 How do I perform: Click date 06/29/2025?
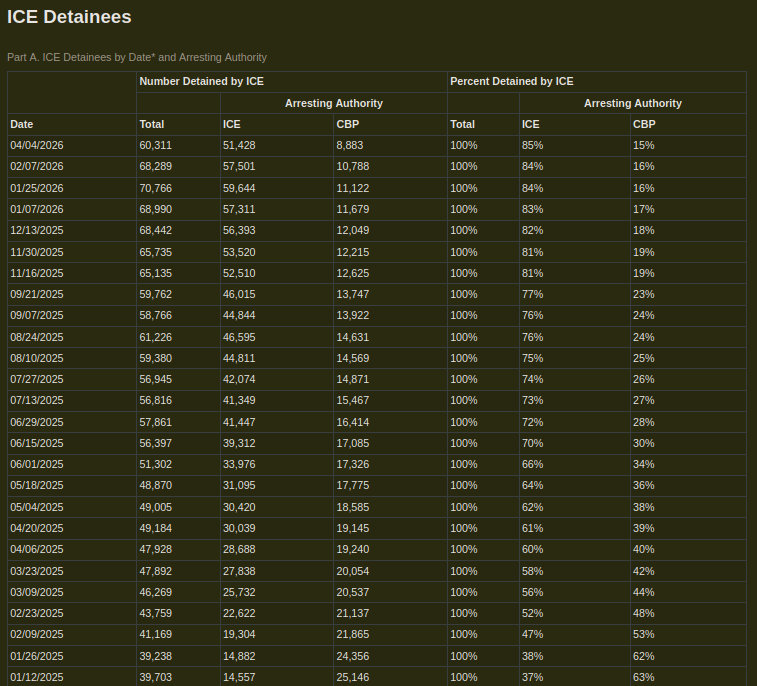[37, 422]
